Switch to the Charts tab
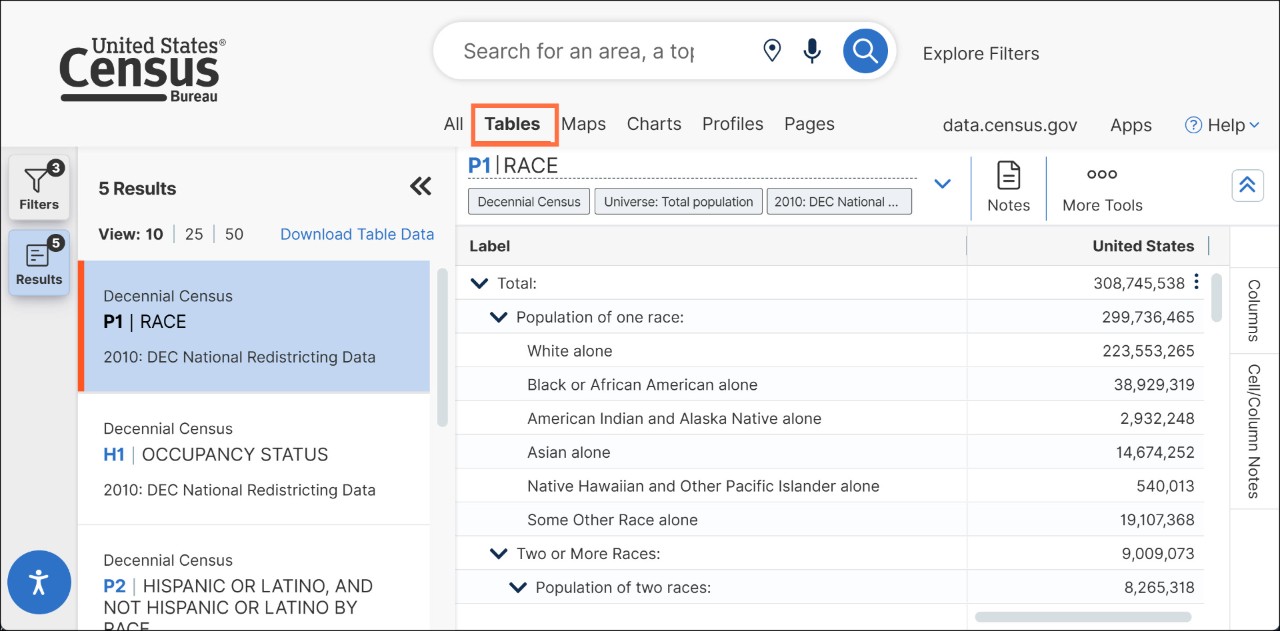The width and height of the screenshot is (1280, 631). (654, 124)
